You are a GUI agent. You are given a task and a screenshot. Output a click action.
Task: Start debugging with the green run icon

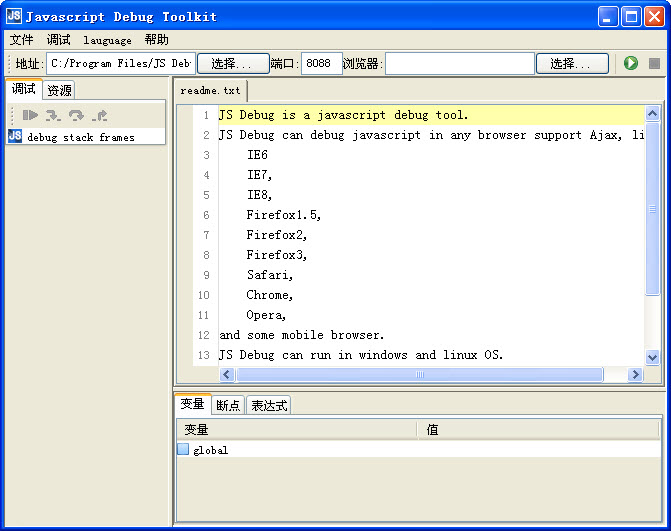click(x=630, y=63)
